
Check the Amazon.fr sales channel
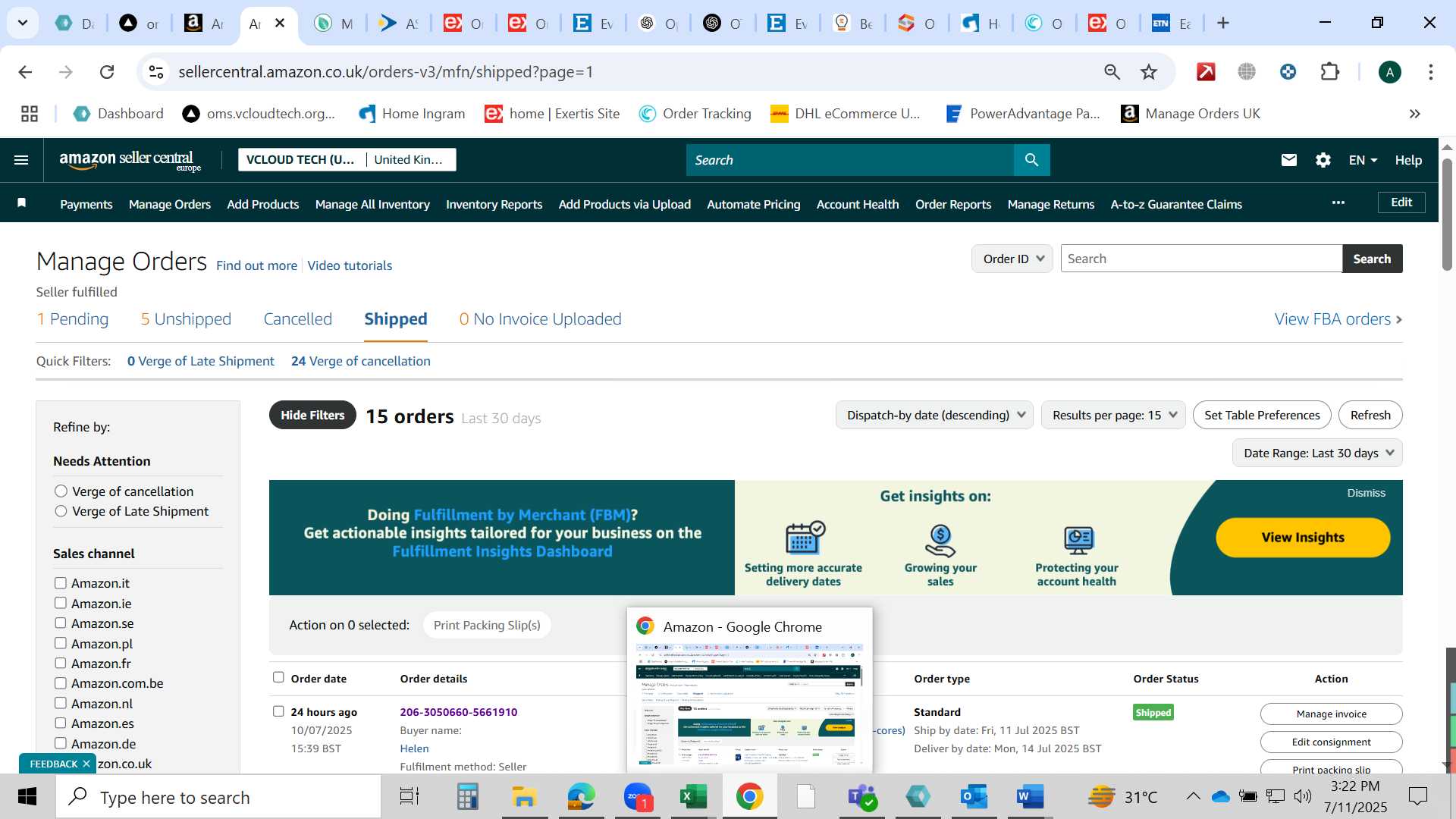pos(61,663)
